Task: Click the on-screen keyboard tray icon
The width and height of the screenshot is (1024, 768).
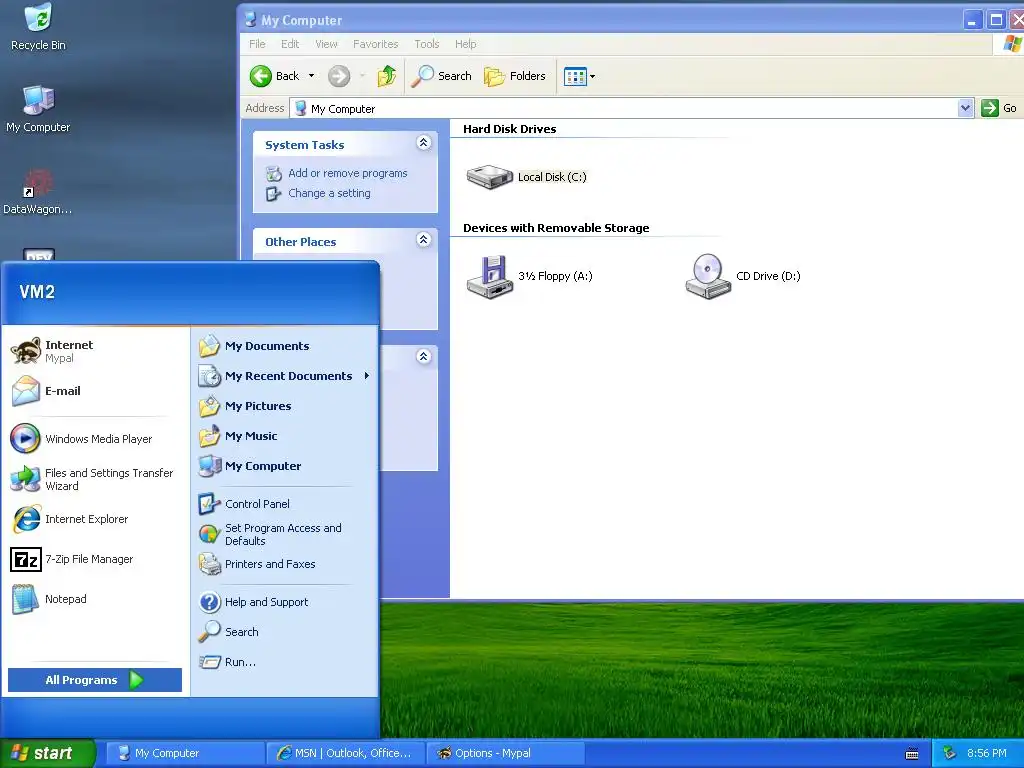Action: 912,754
